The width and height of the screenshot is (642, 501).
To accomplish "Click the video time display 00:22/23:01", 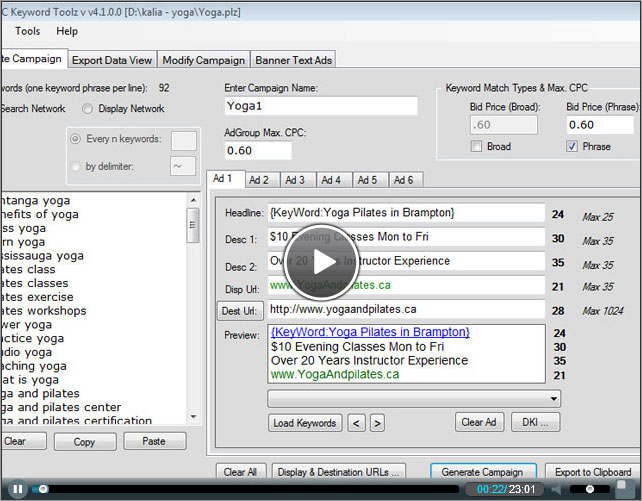I will [506, 489].
